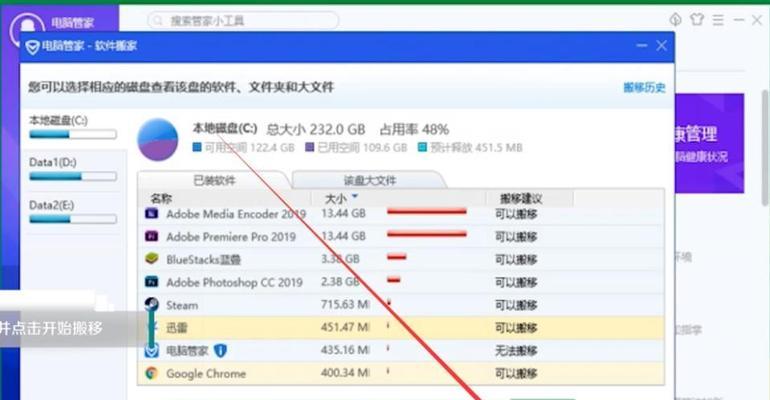Click 可以搬移 in the Google Chrome row

point(516,373)
